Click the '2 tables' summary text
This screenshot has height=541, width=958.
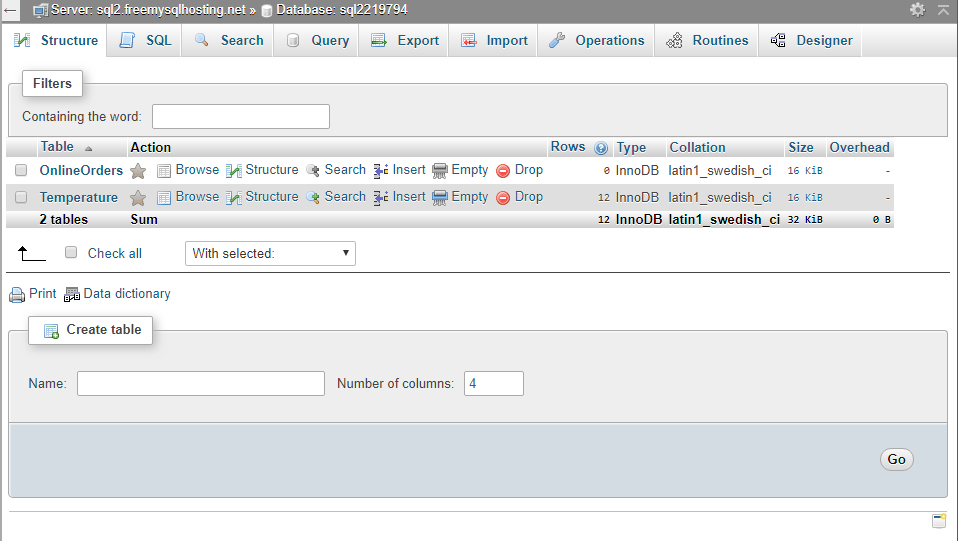pyautogui.click(x=64, y=219)
